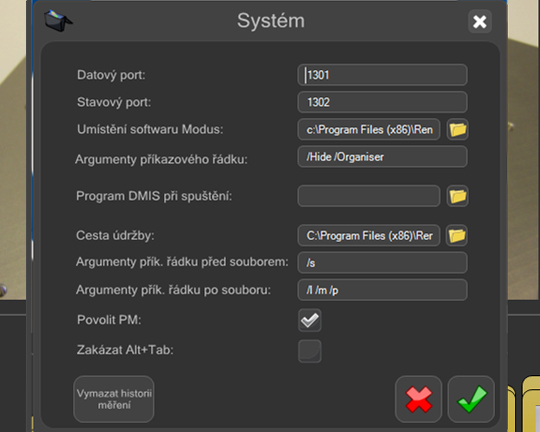Open folder browser for Cesta údržby
Image resolution: width=540 pixels, height=432 pixels.
point(457,235)
